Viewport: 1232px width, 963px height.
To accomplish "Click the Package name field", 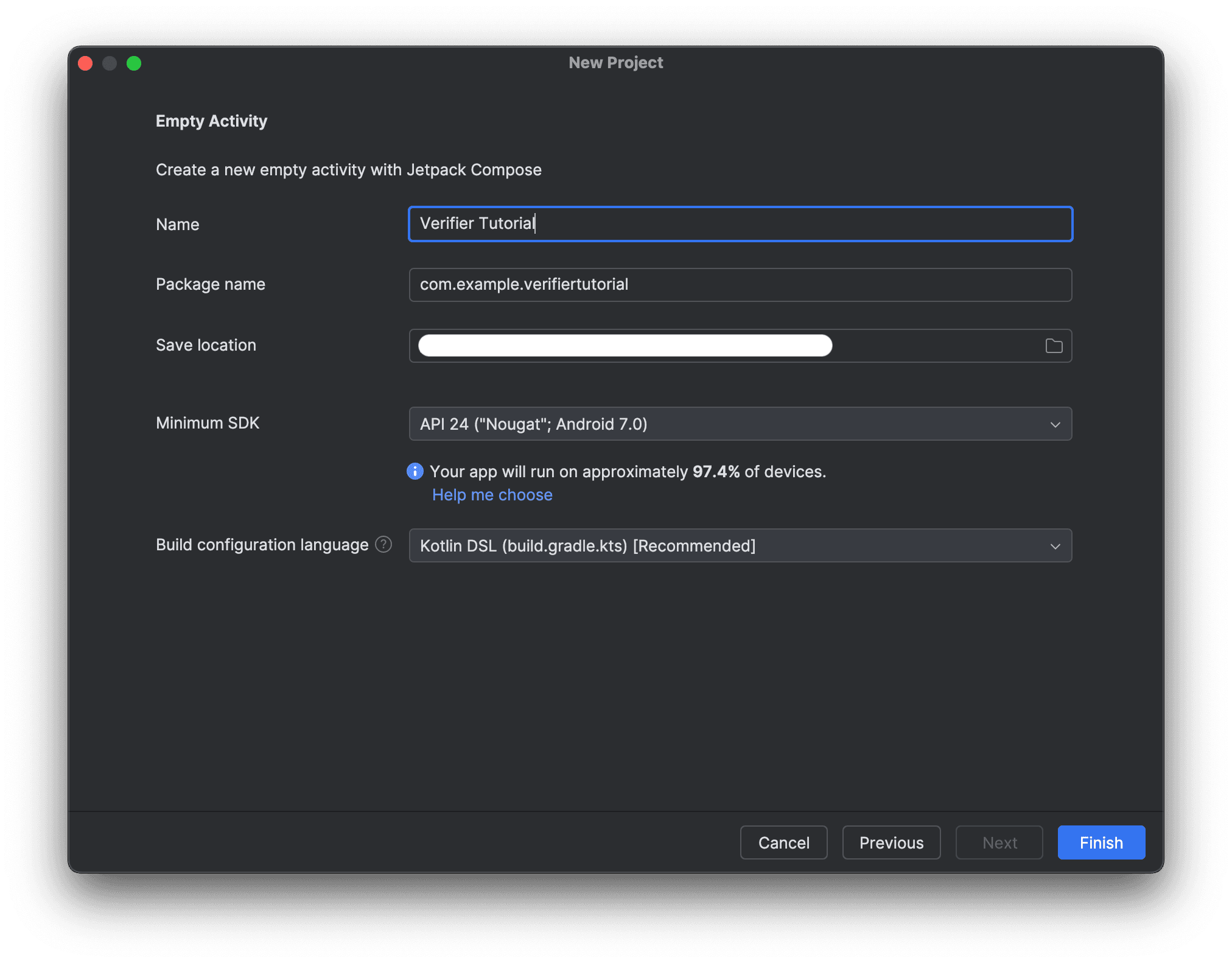I will (740, 284).
